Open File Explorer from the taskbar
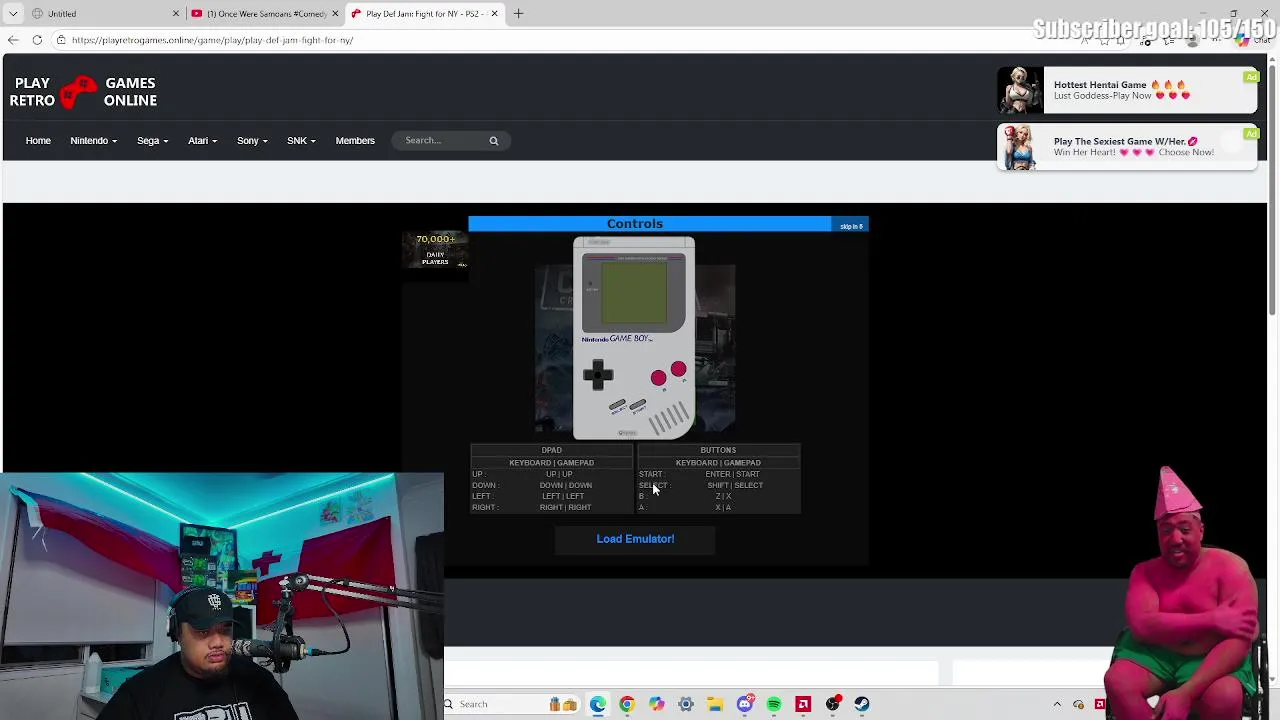 [715, 704]
